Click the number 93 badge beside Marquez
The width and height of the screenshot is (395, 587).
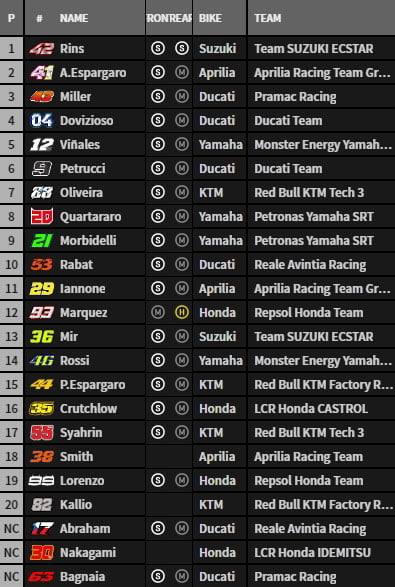[x=42, y=313]
